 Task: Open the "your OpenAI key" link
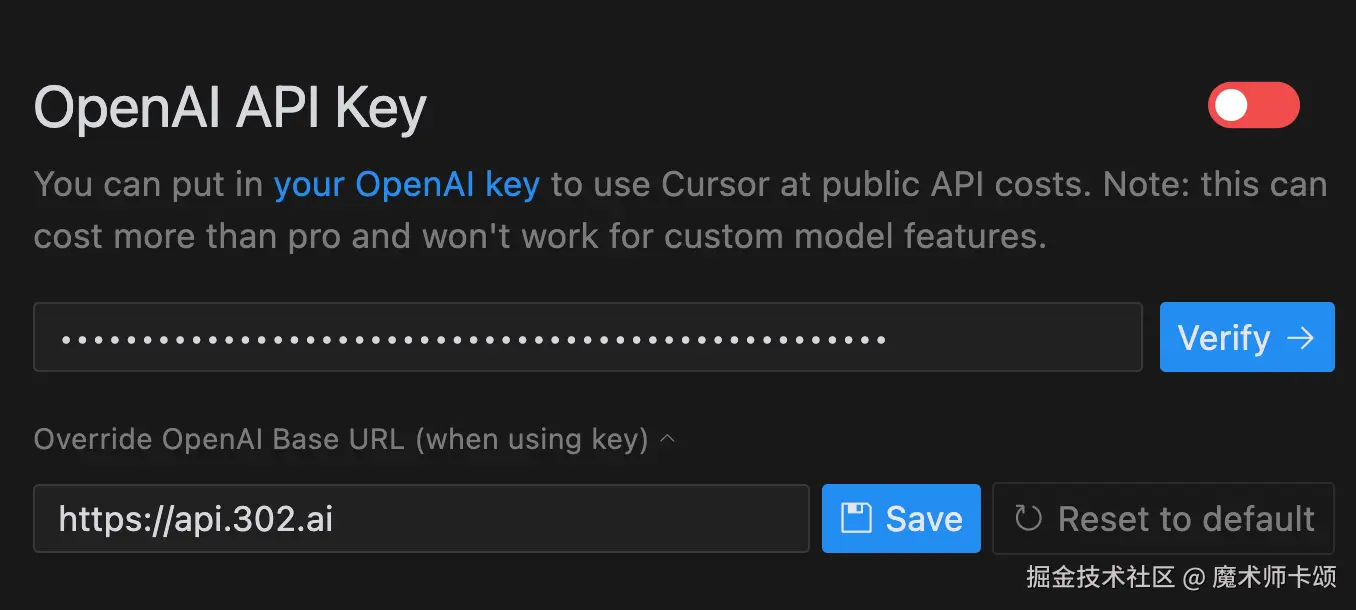click(x=406, y=184)
